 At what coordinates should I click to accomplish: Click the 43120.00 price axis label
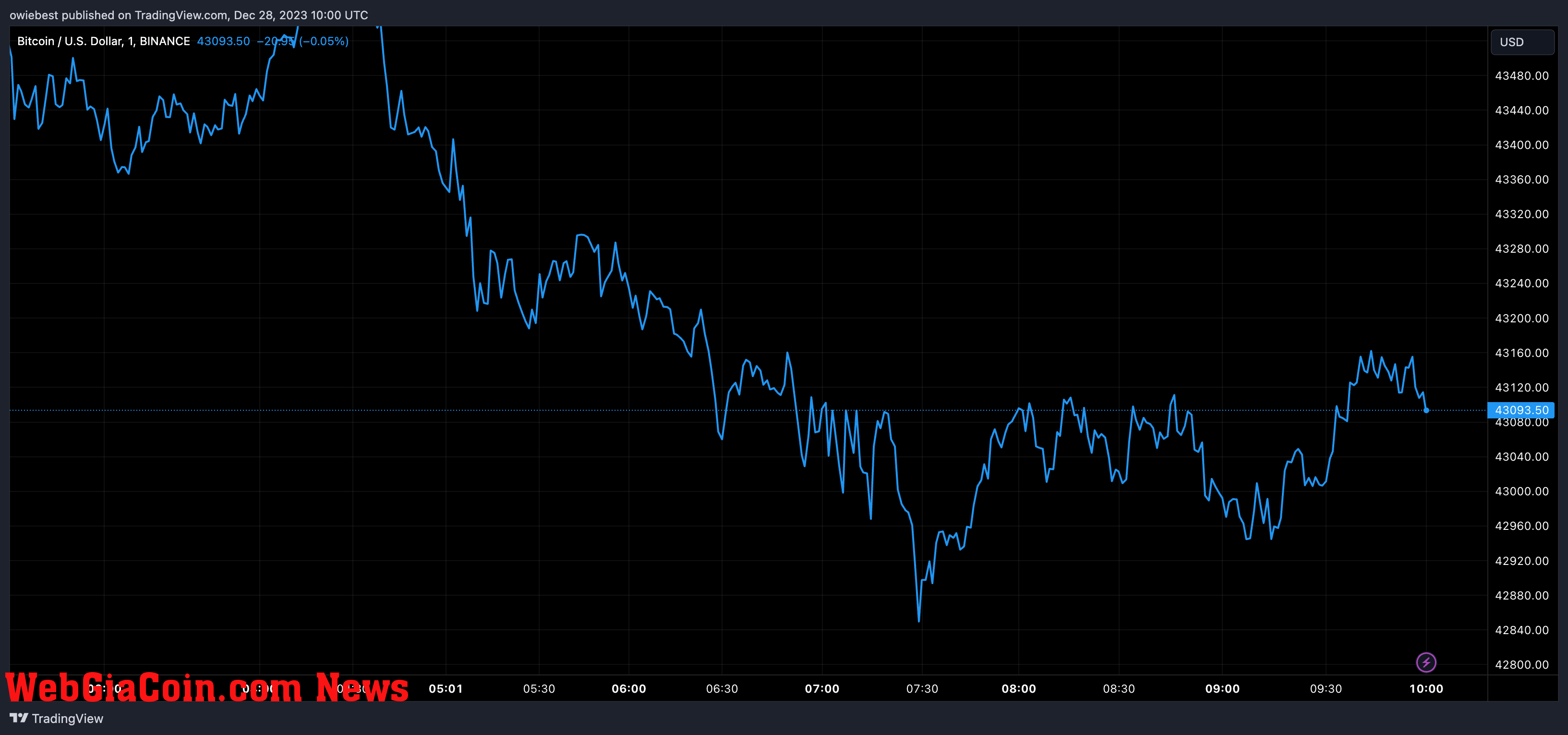point(1522,388)
